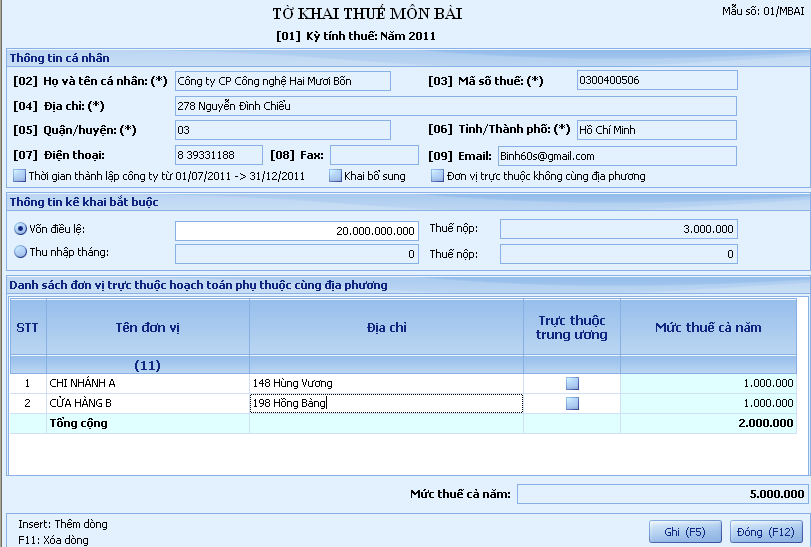Image resolution: width=811 pixels, height=547 pixels.
Task: Click the Vốn điều lệ amount field
Action: click(x=296, y=231)
